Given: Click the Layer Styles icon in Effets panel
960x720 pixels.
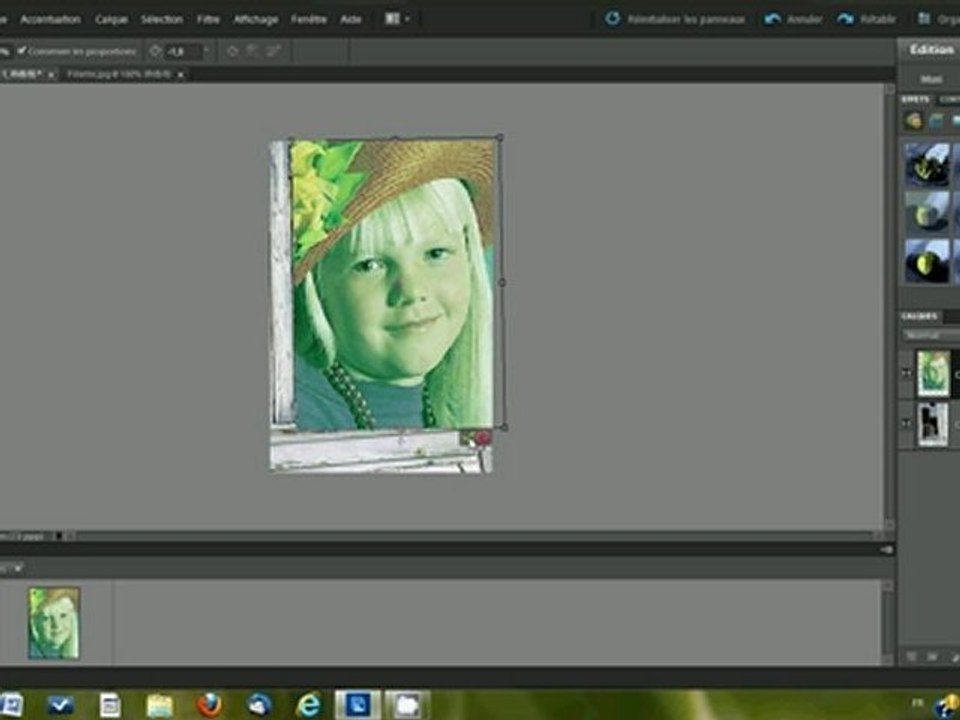Looking at the screenshot, I should pos(936,121).
